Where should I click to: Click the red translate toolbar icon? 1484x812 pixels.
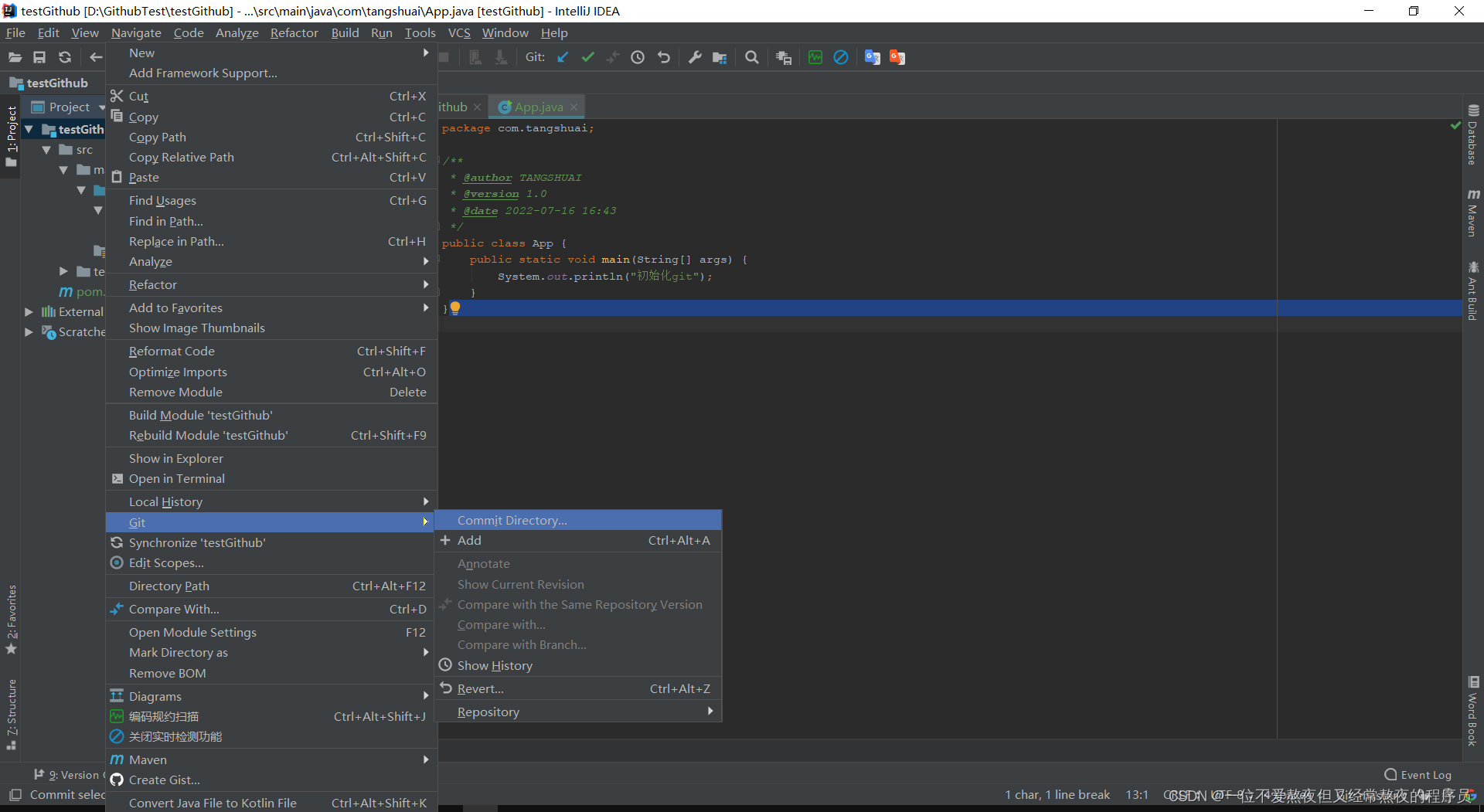coord(897,57)
